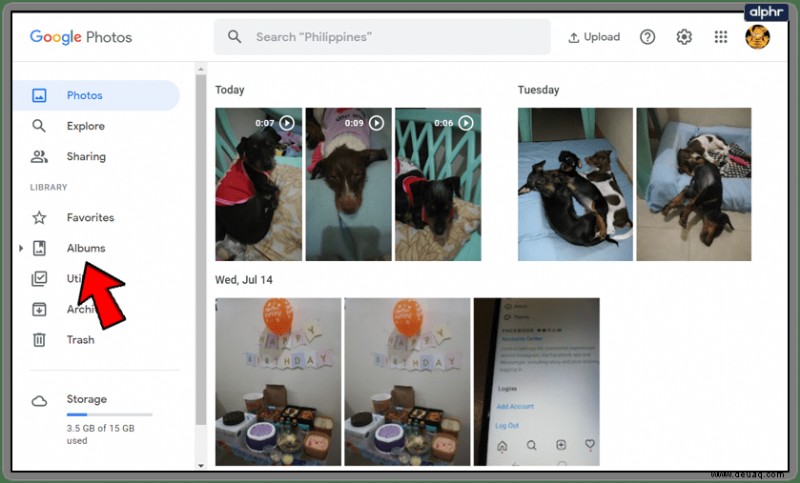Click the Explore magnifier icon
Screen dimensions: 800x483
(39, 126)
